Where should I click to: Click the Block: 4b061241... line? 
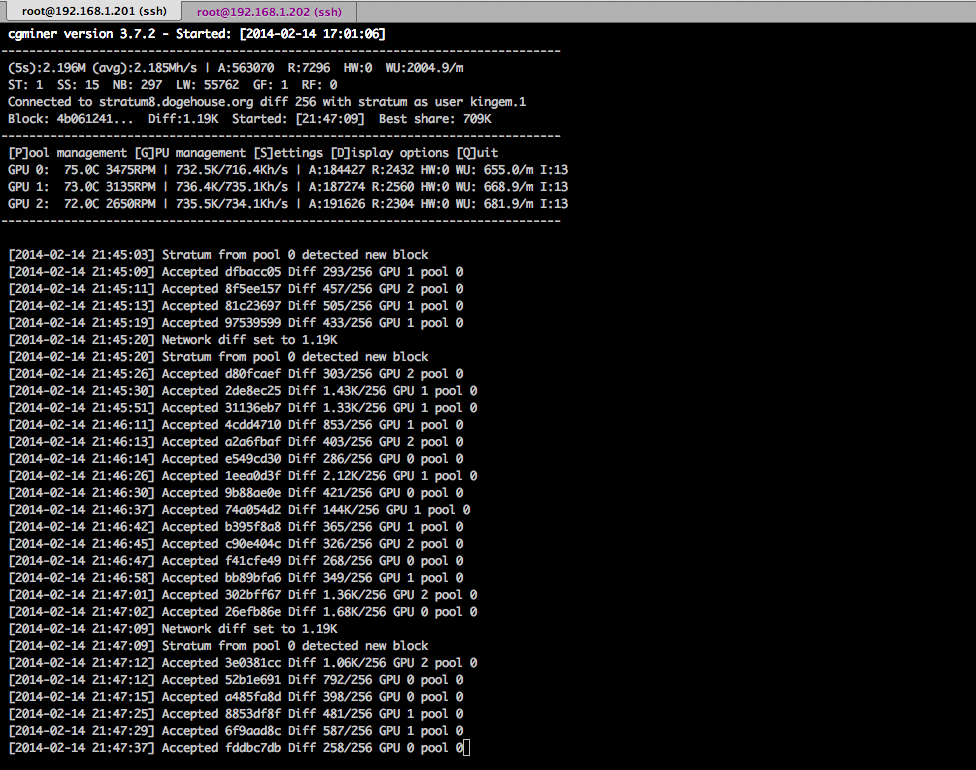coord(250,119)
